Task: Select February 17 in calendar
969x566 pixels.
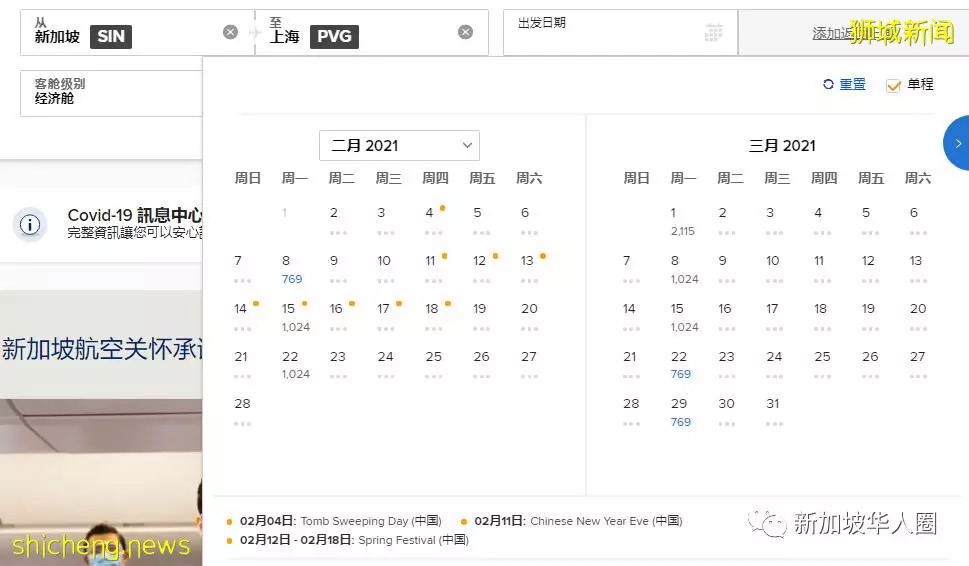Action: click(x=386, y=317)
